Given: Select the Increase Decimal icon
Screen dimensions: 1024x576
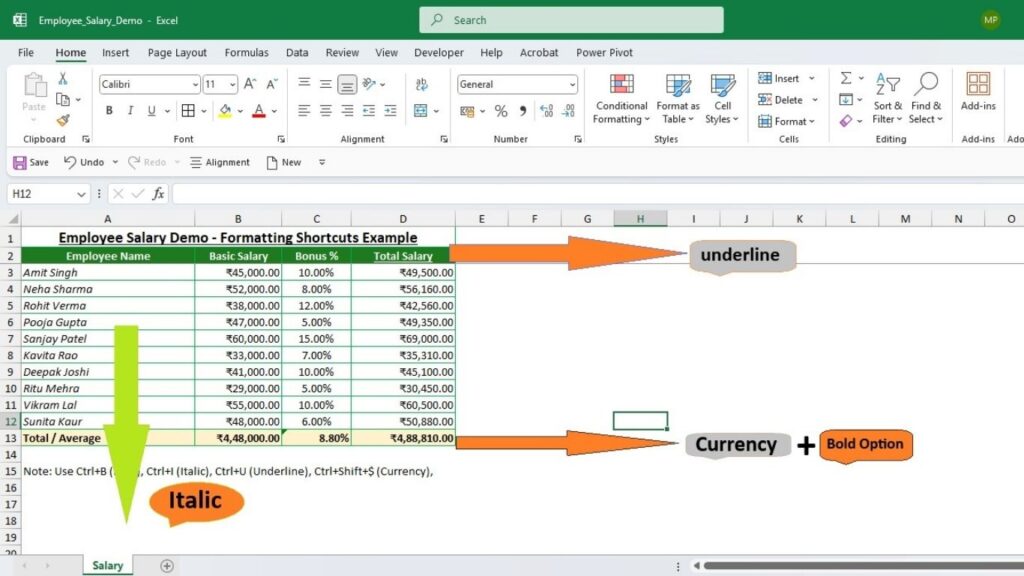Looking at the screenshot, I should tap(546, 111).
